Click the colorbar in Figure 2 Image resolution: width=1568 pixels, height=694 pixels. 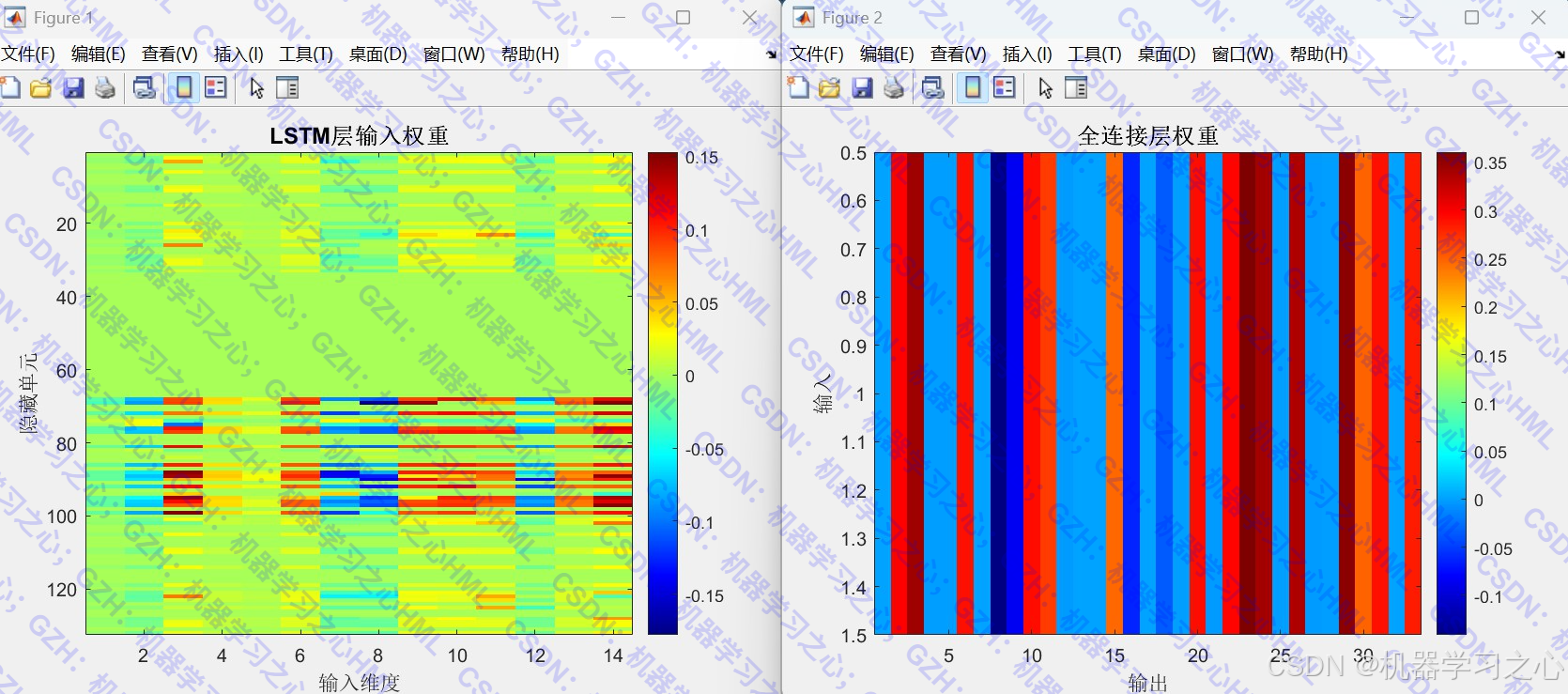pos(1452,393)
